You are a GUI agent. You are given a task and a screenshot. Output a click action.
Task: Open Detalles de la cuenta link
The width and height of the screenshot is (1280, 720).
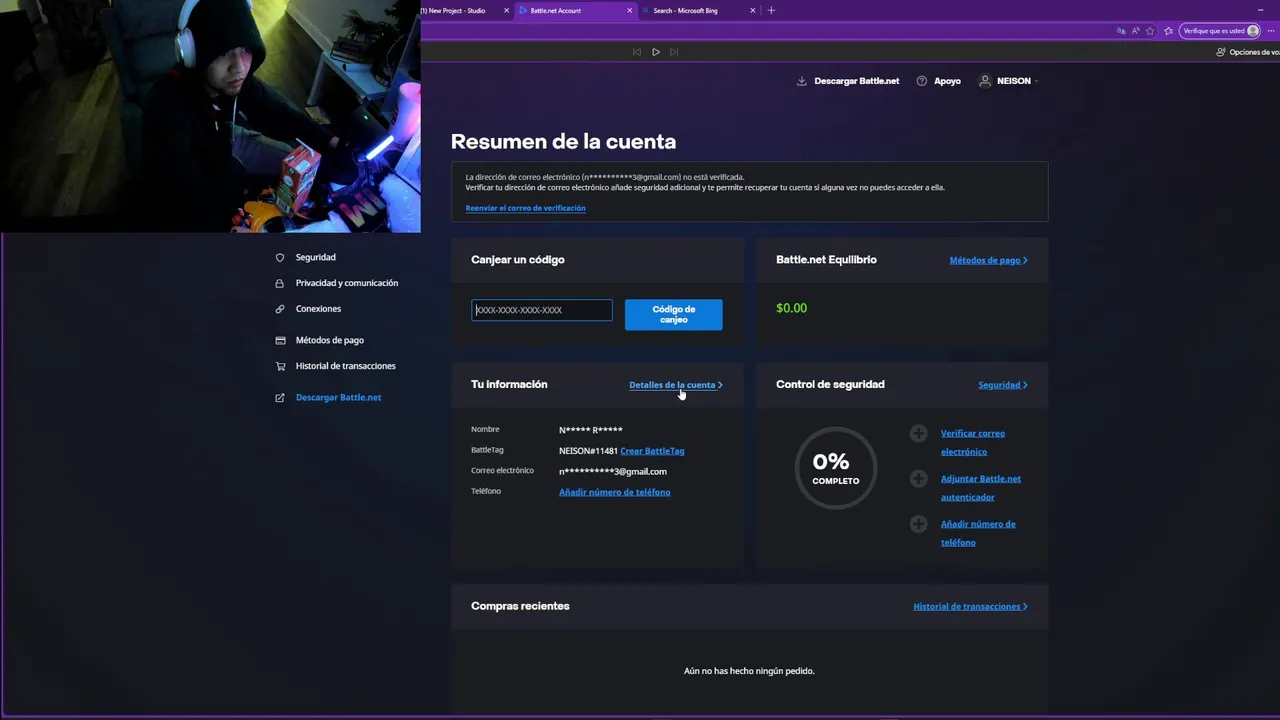676,385
